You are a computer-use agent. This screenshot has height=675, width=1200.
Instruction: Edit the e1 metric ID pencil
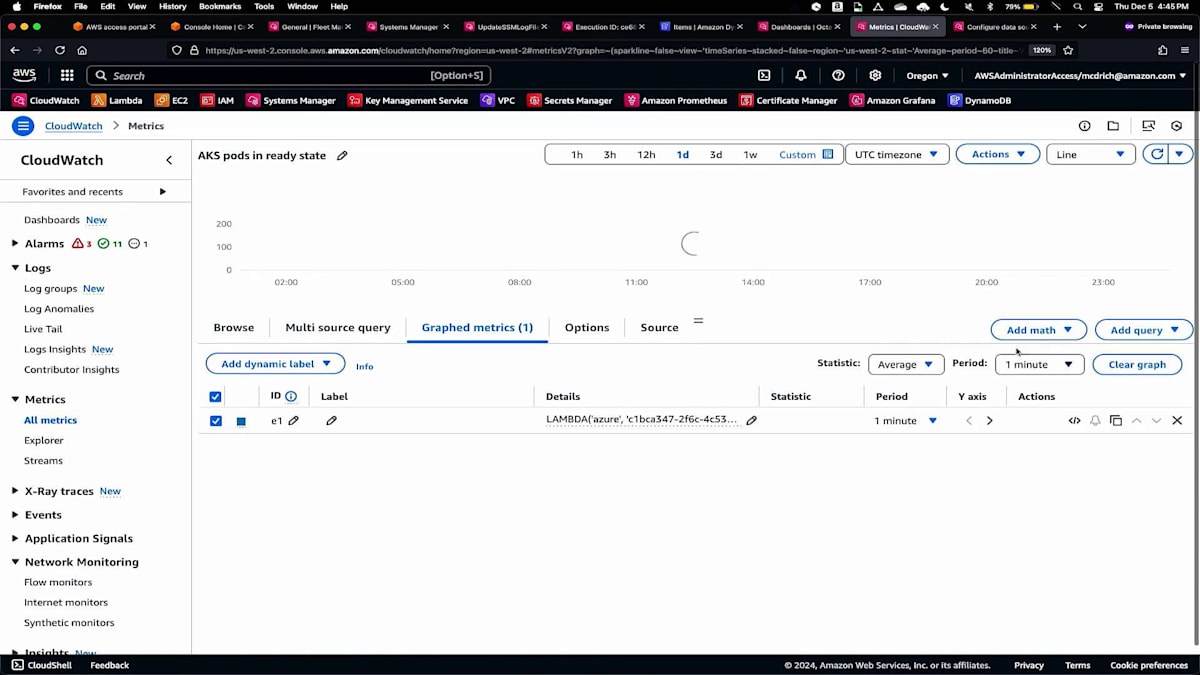click(x=294, y=421)
